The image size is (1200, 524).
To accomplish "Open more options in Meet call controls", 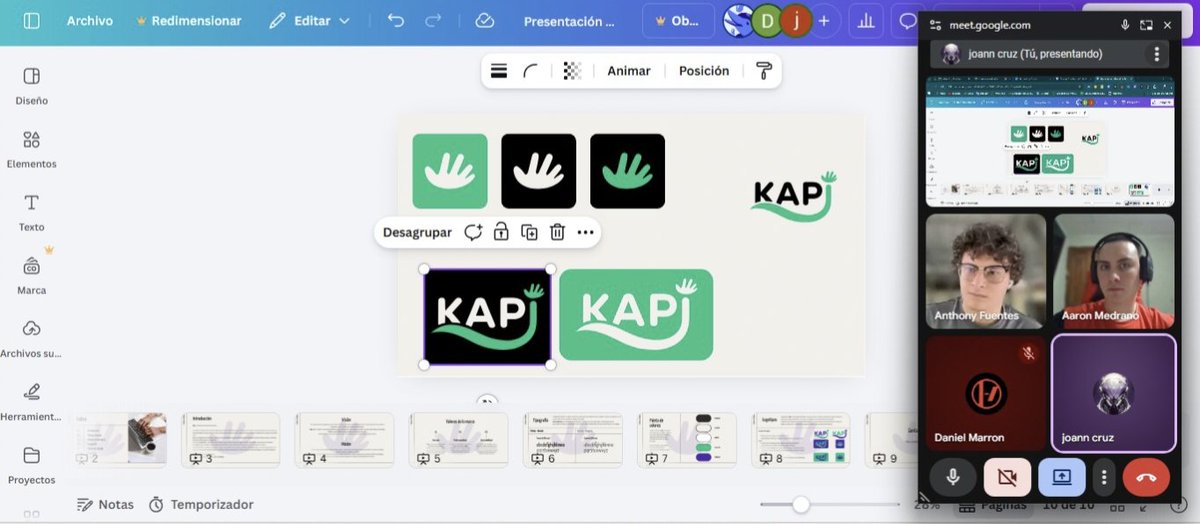I will tap(1103, 478).
